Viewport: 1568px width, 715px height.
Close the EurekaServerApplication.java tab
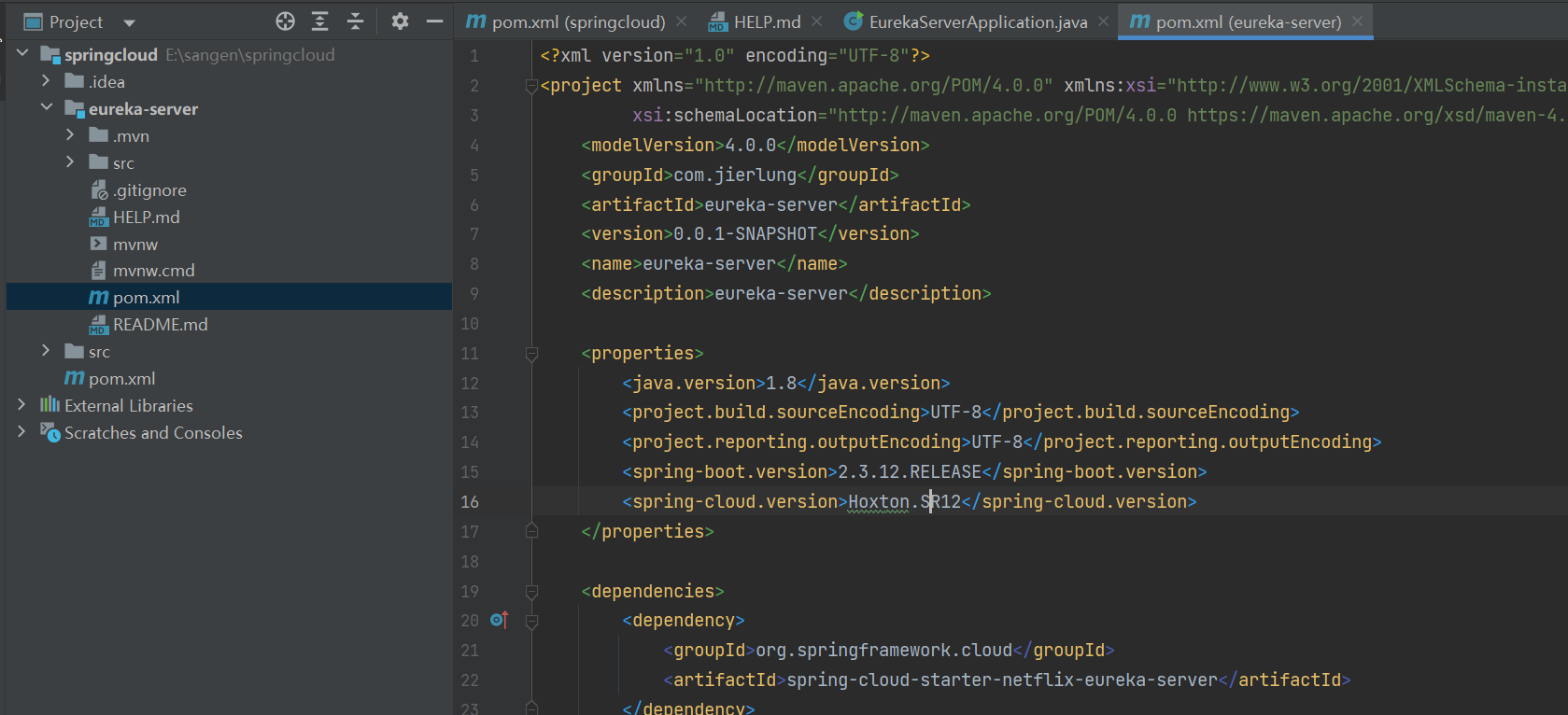click(1104, 21)
